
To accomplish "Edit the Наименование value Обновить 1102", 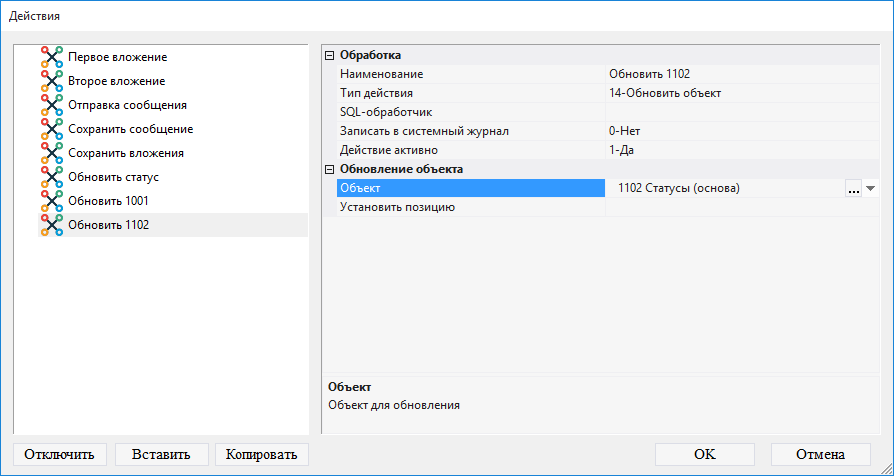I will [x=740, y=74].
